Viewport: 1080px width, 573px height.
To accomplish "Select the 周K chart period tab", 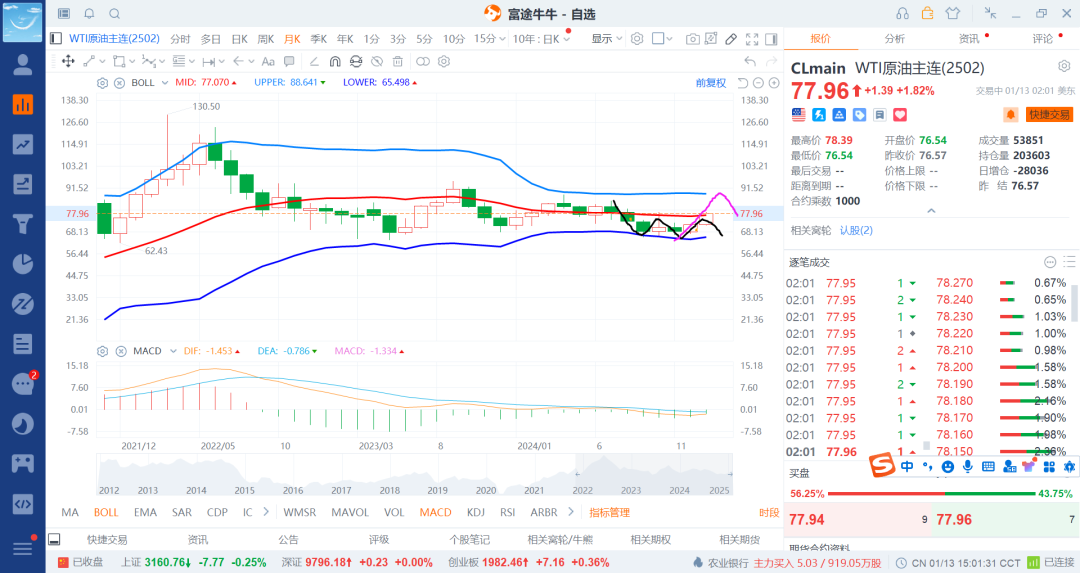I will click(265, 39).
